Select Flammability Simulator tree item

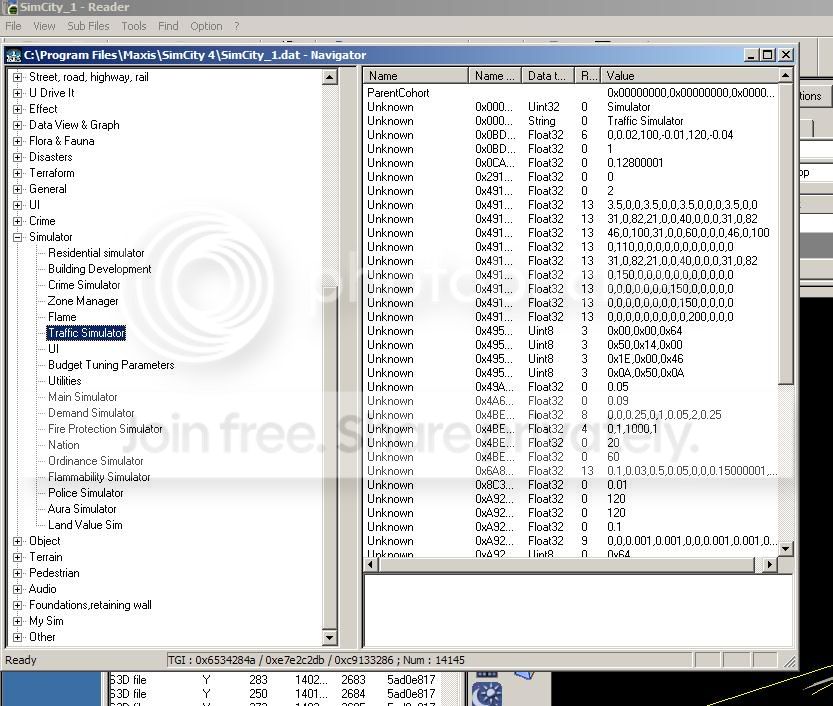(x=99, y=477)
